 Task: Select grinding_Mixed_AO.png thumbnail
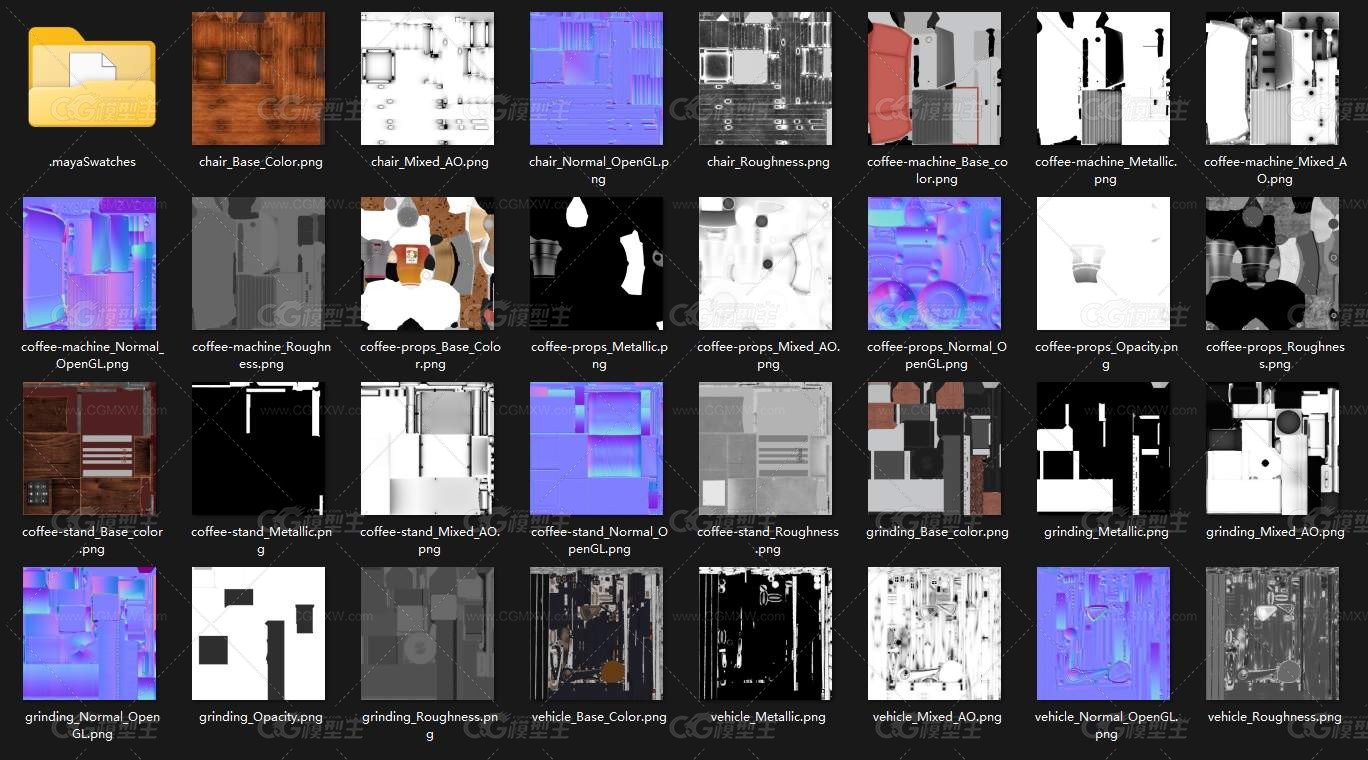click(x=1273, y=449)
